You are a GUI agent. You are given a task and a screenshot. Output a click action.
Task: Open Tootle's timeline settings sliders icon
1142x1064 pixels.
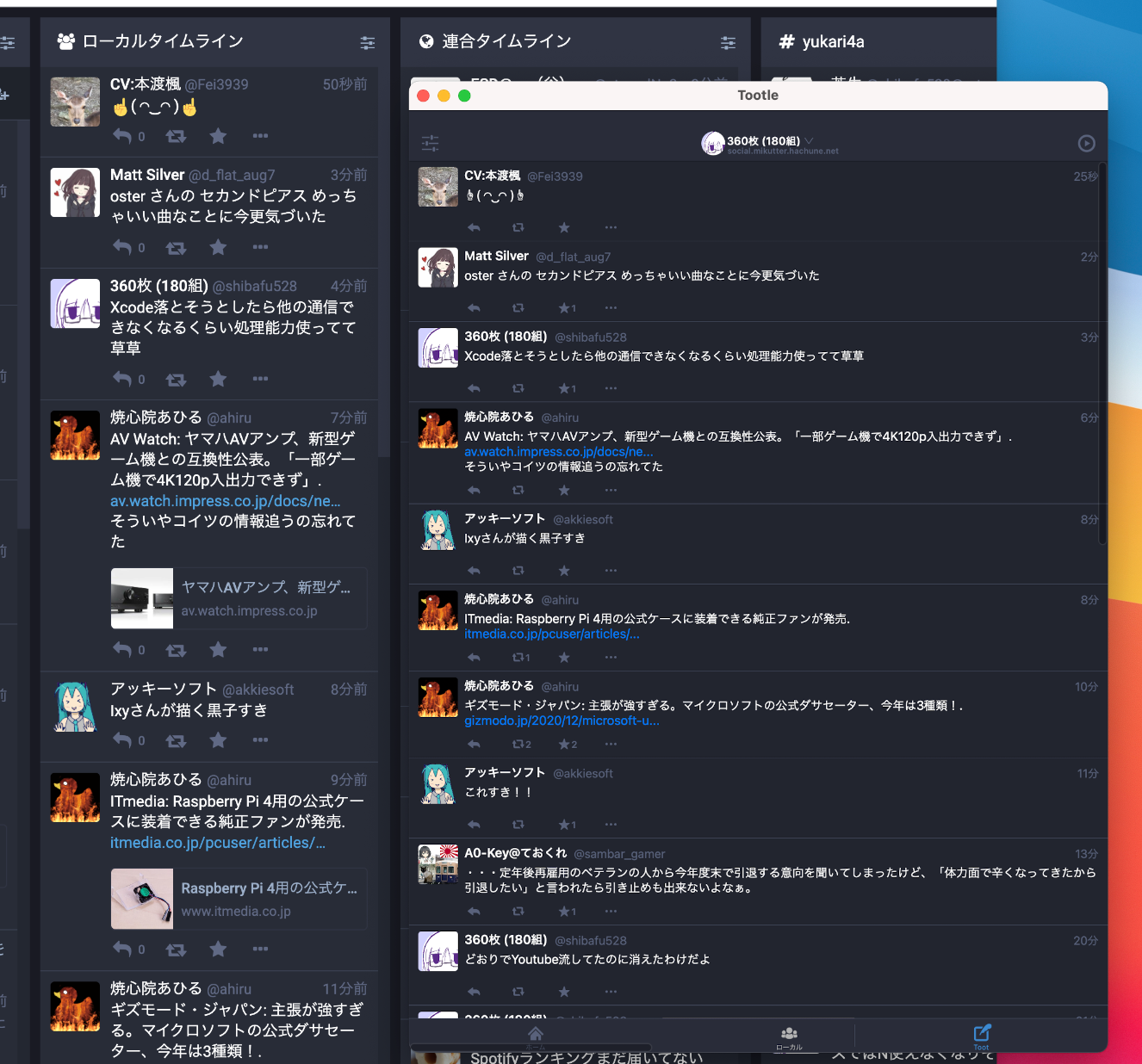click(431, 144)
